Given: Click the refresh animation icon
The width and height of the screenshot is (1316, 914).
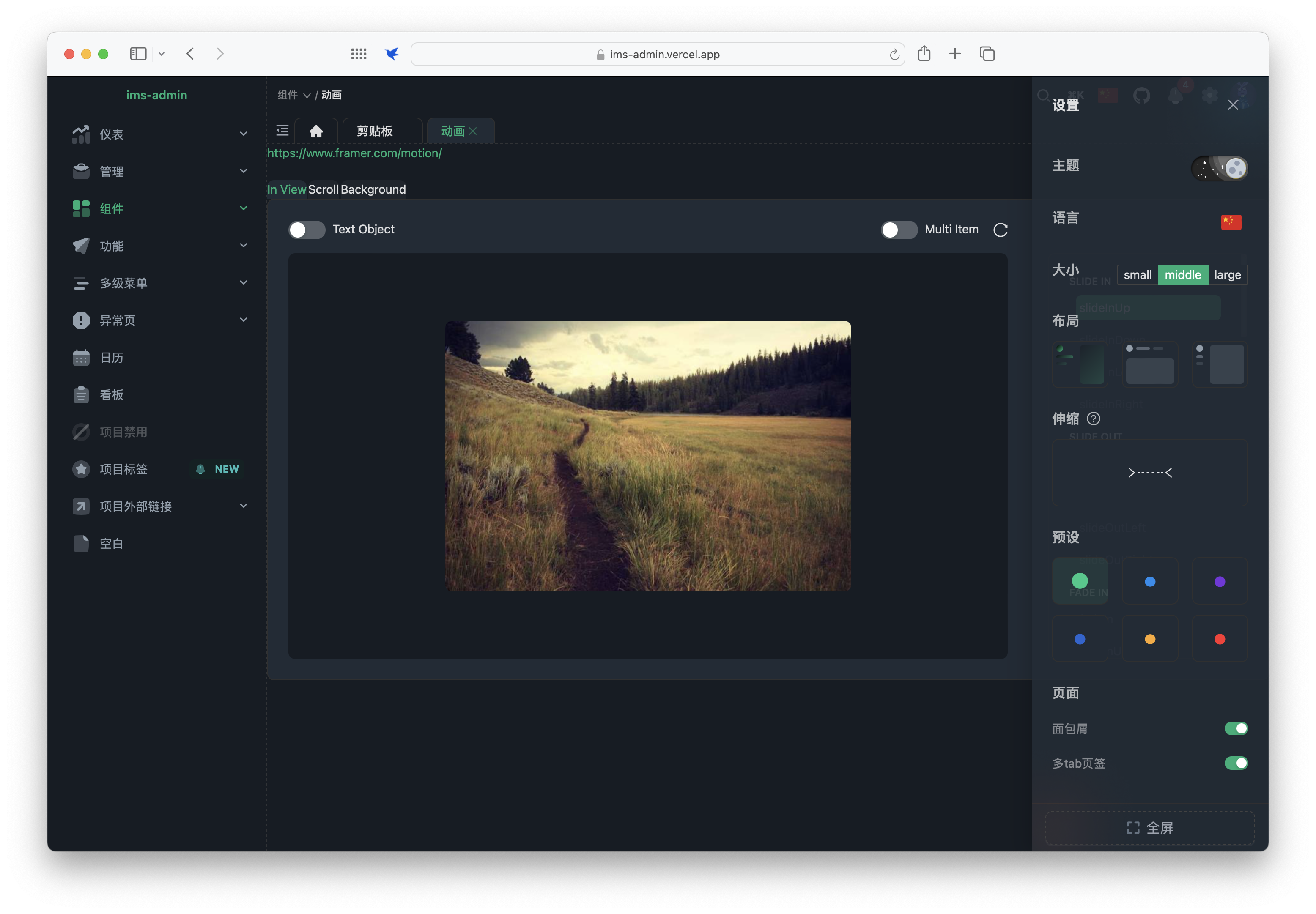Looking at the screenshot, I should coord(1000,230).
